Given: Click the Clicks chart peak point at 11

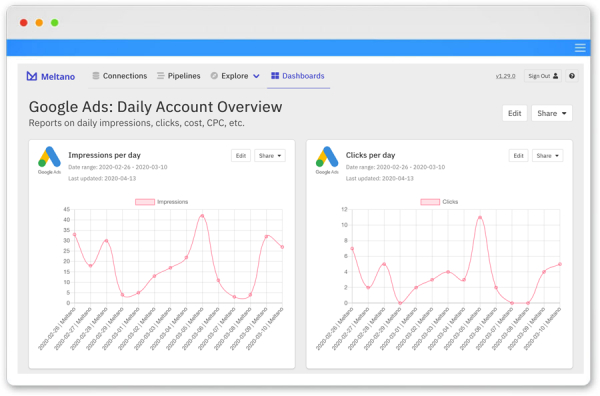Looking at the screenshot, I should tap(480, 217).
